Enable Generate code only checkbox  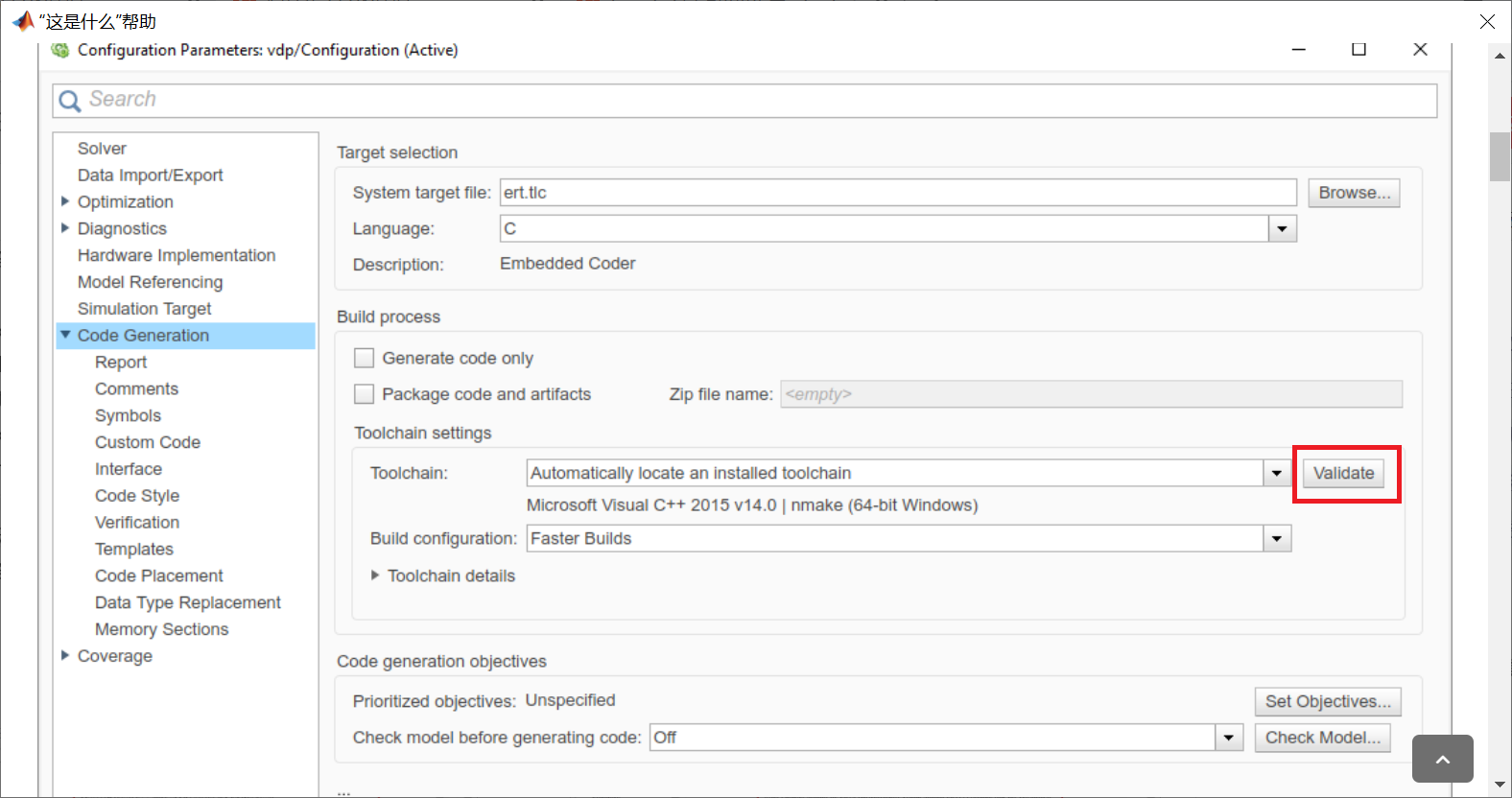pos(364,358)
